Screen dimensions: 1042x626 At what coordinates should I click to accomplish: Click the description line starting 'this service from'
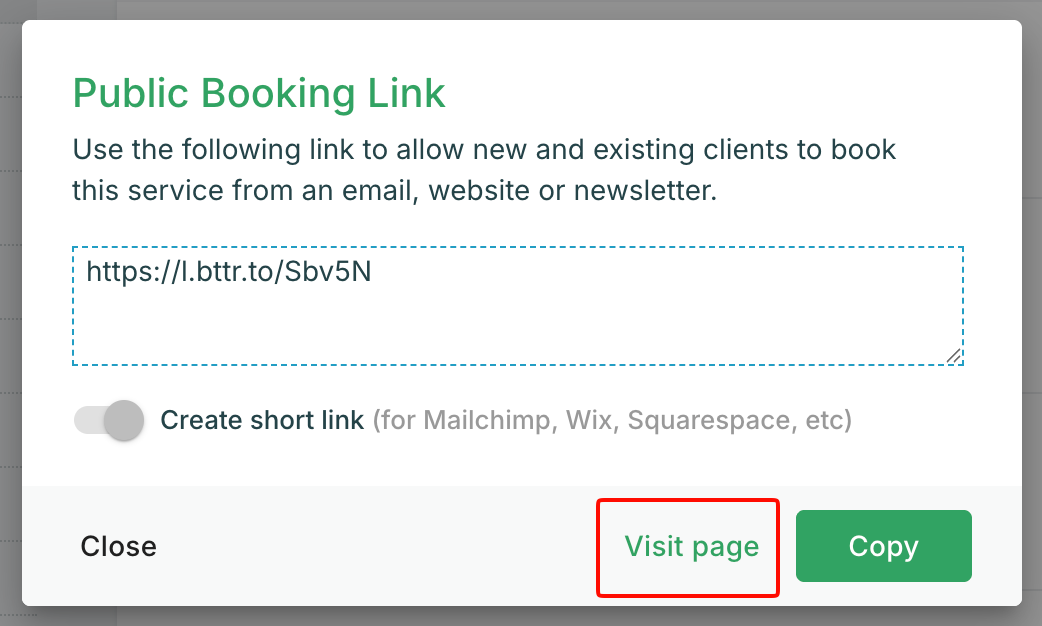[394, 190]
